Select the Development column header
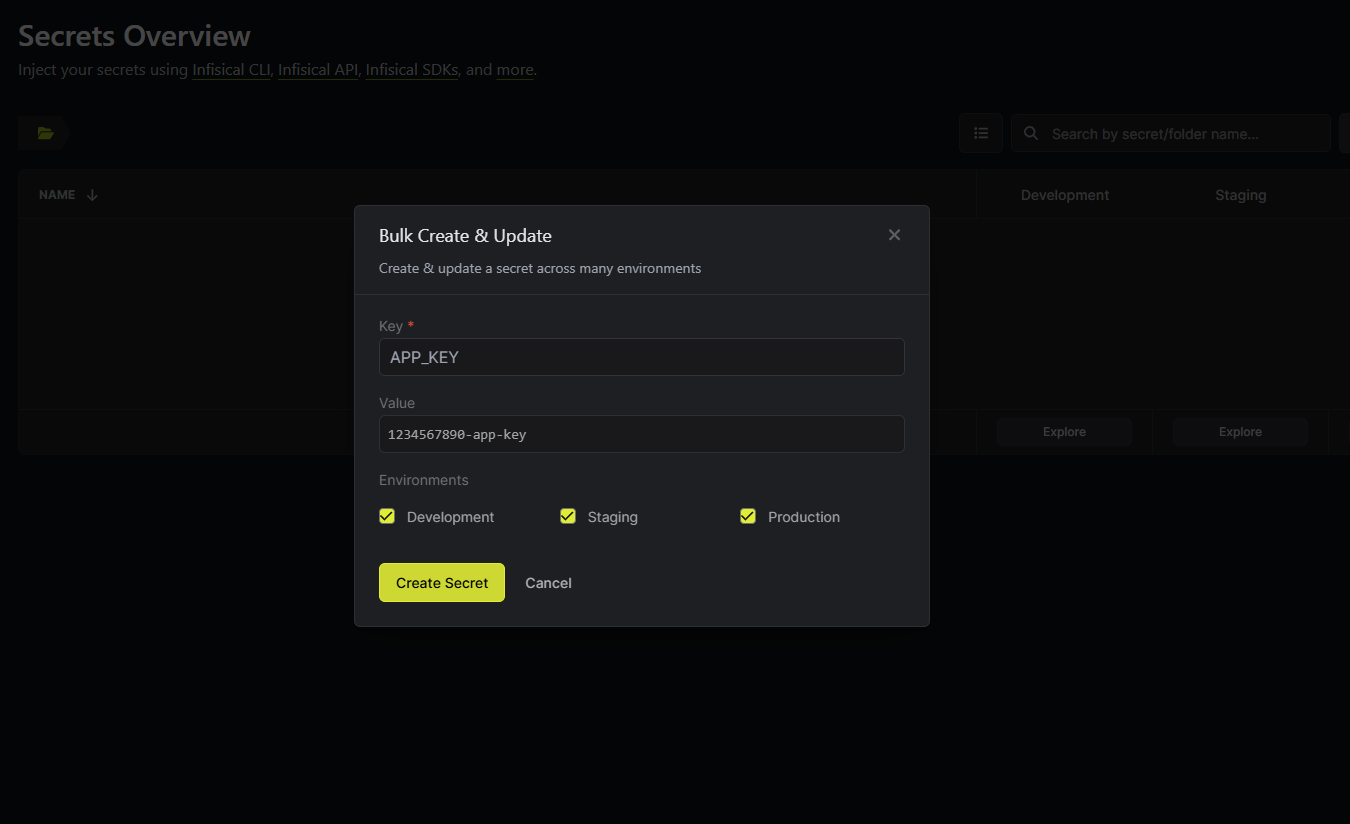The width and height of the screenshot is (1350, 824). pyautogui.click(x=1064, y=195)
